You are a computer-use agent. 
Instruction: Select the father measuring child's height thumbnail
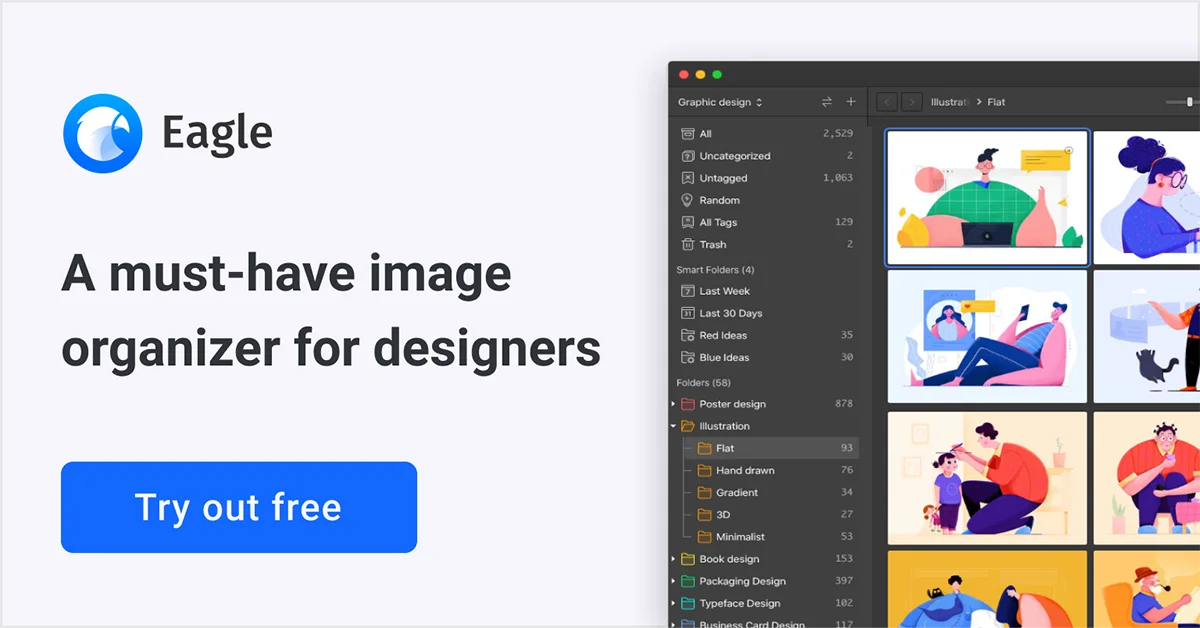[987, 478]
